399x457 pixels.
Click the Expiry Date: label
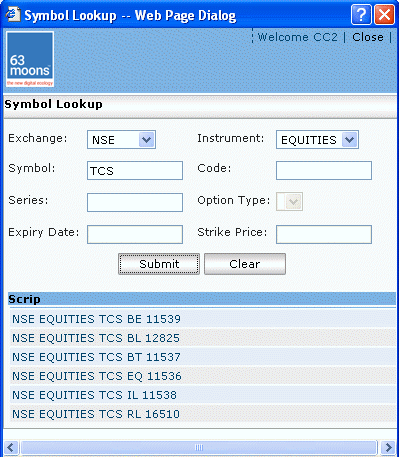(x=44, y=232)
